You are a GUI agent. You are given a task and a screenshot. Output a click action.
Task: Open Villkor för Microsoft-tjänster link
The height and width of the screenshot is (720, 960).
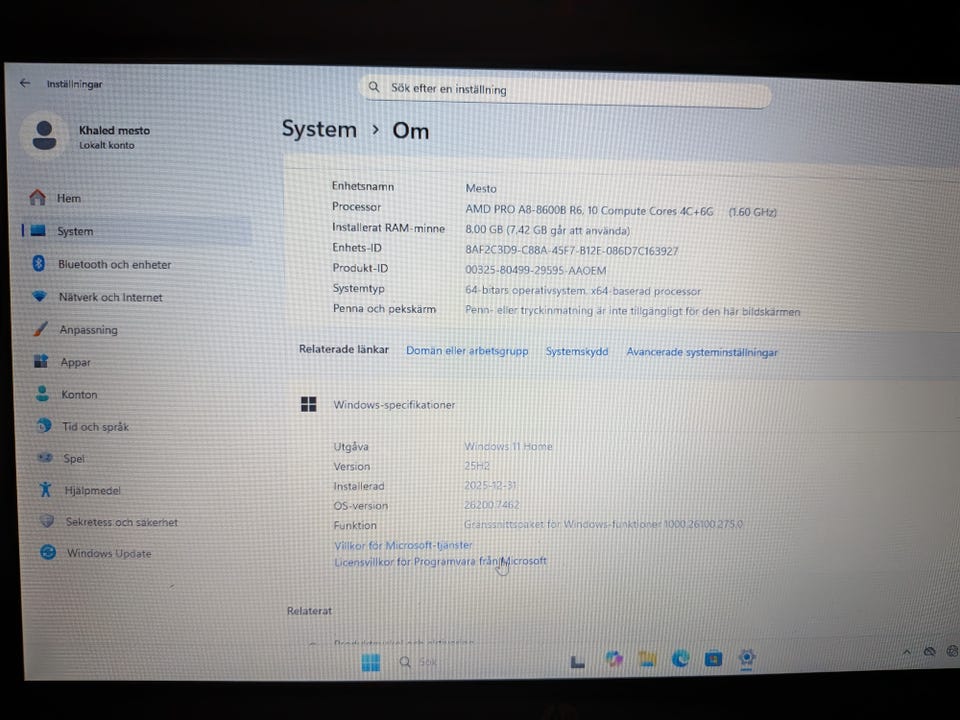403,545
